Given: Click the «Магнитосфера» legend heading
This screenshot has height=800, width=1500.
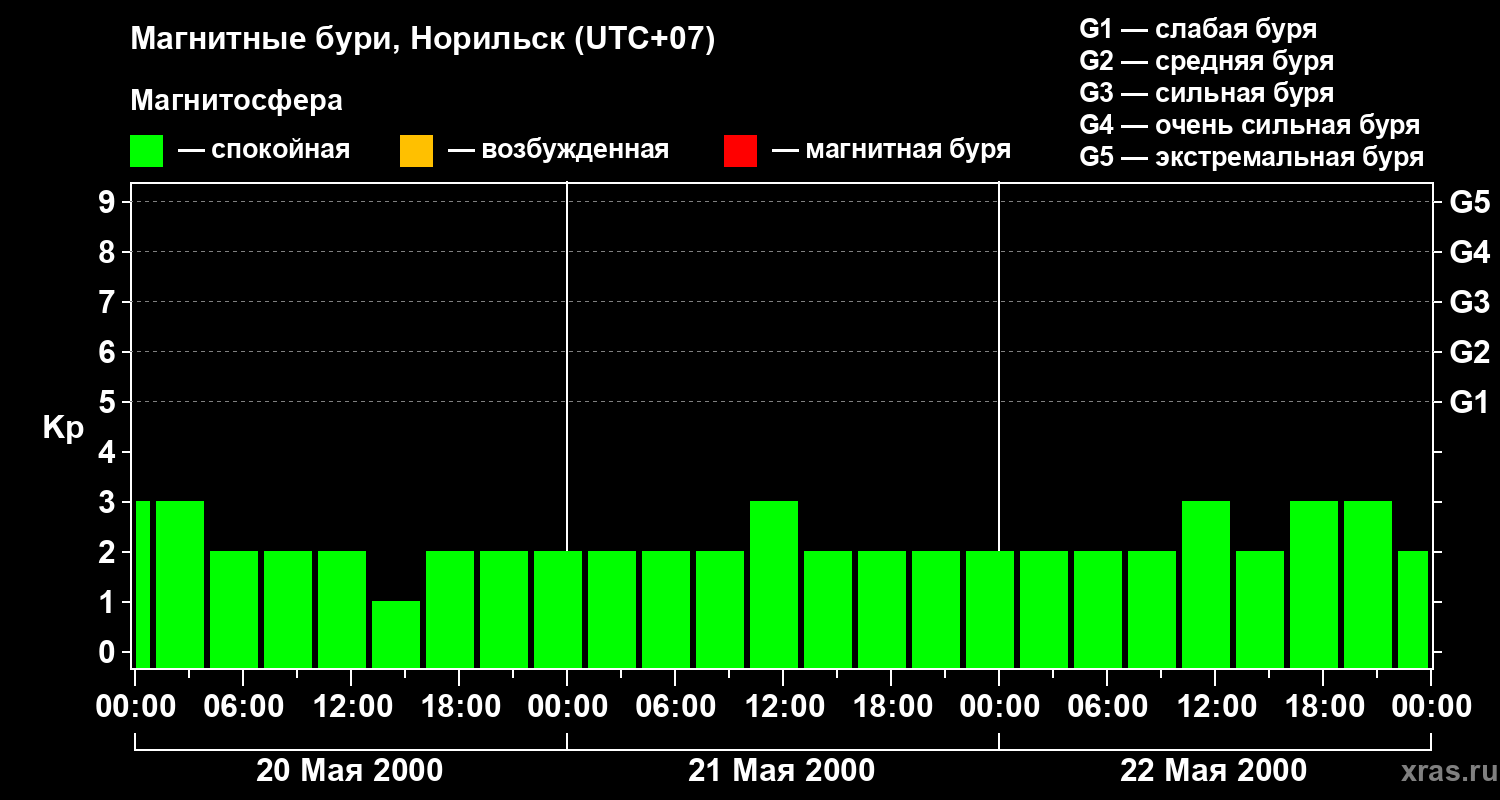Looking at the screenshot, I should tap(237, 101).
